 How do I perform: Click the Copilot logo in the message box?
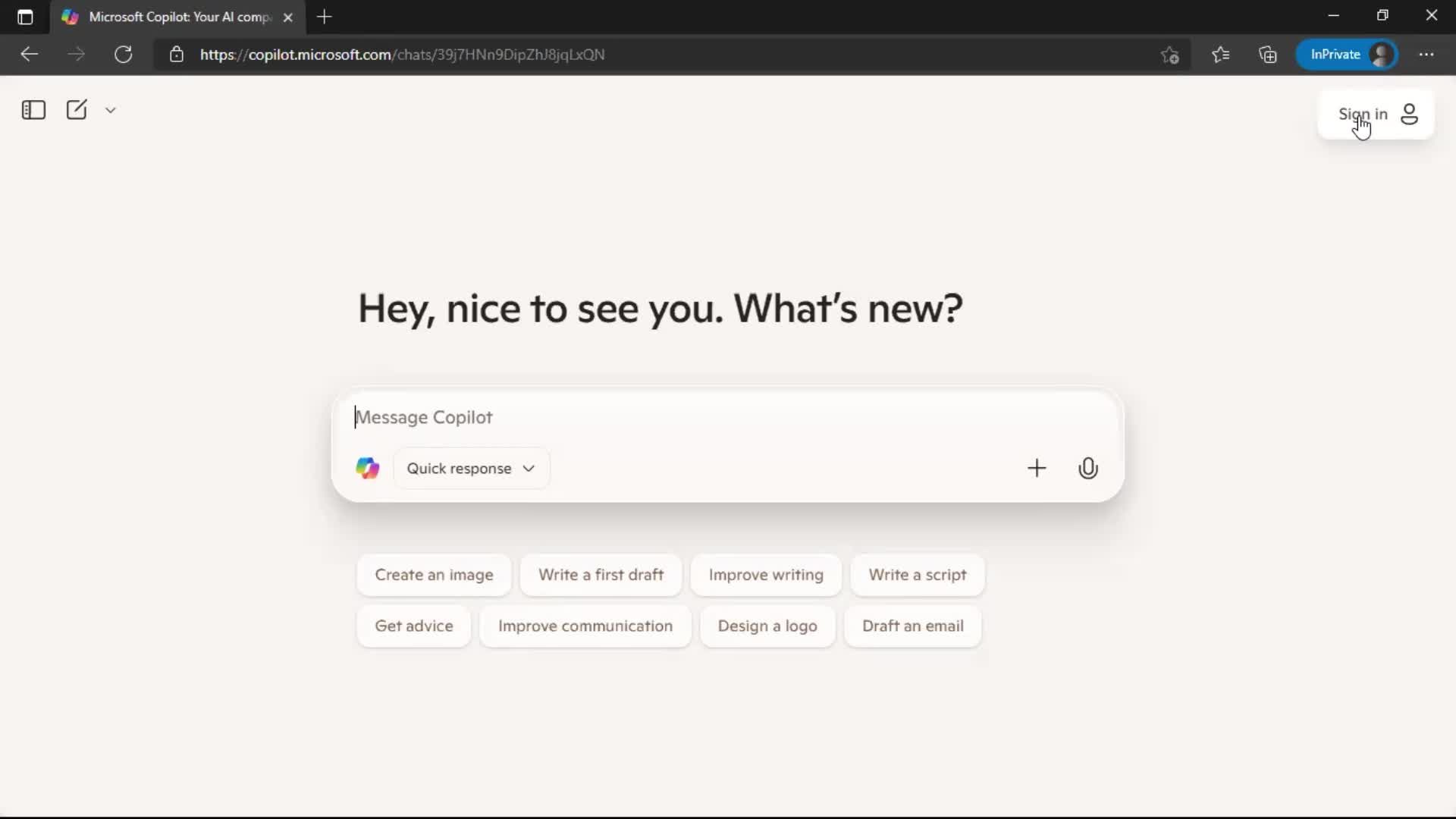point(367,468)
